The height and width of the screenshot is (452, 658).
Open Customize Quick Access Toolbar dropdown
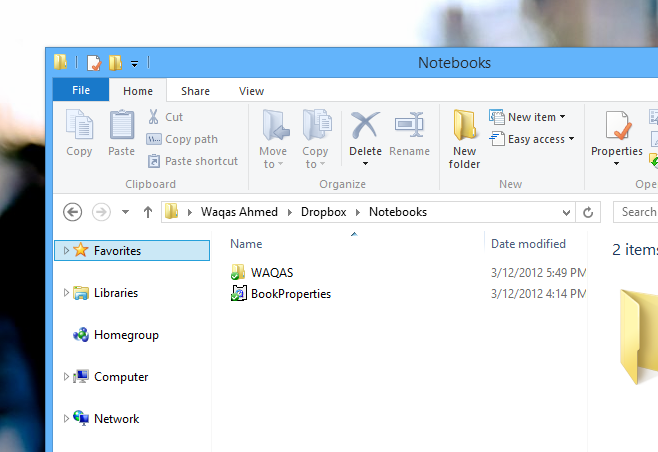pyautogui.click(x=134, y=64)
